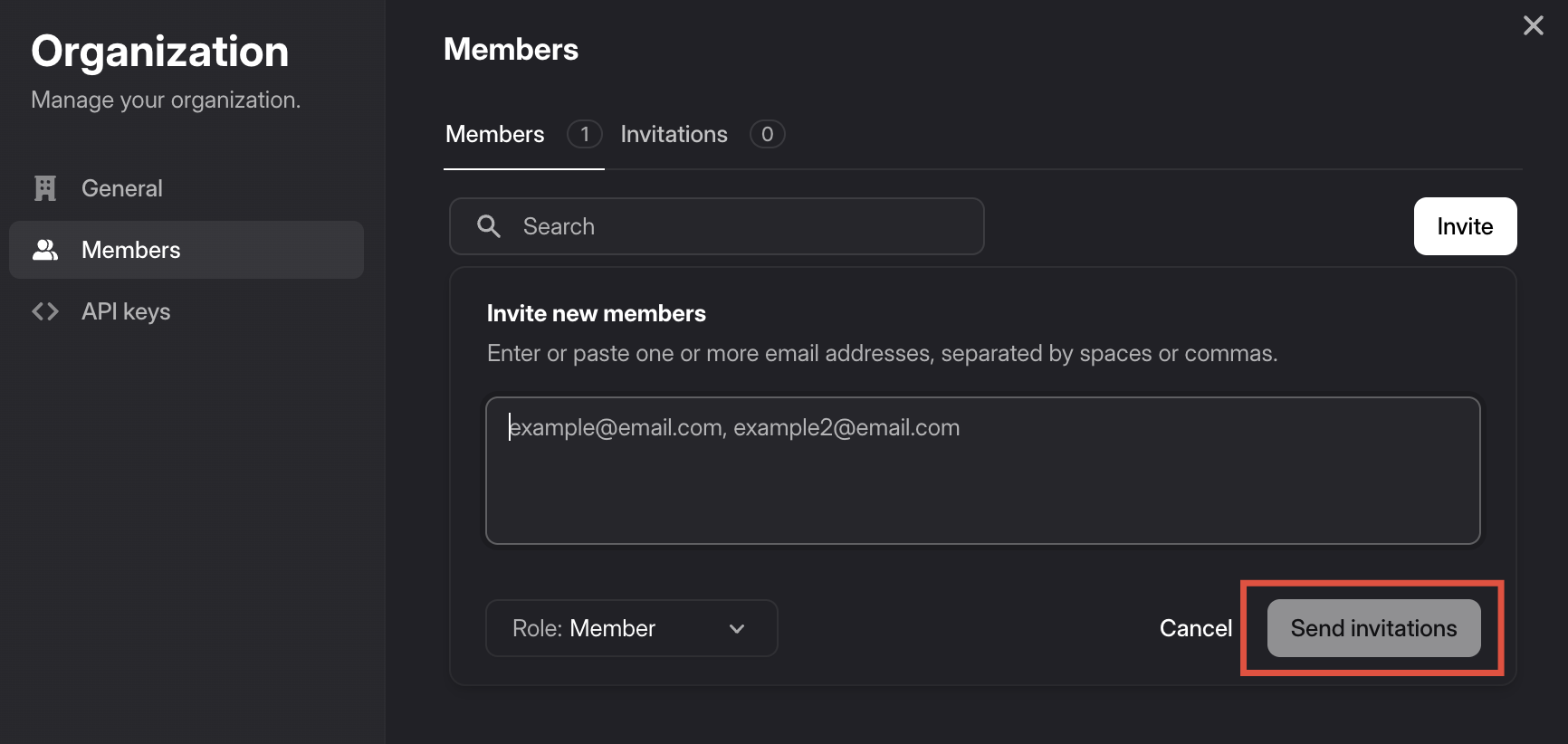Click the Invitations count badge showing 0
This screenshot has width=1568, height=744.
pos(767,134)
